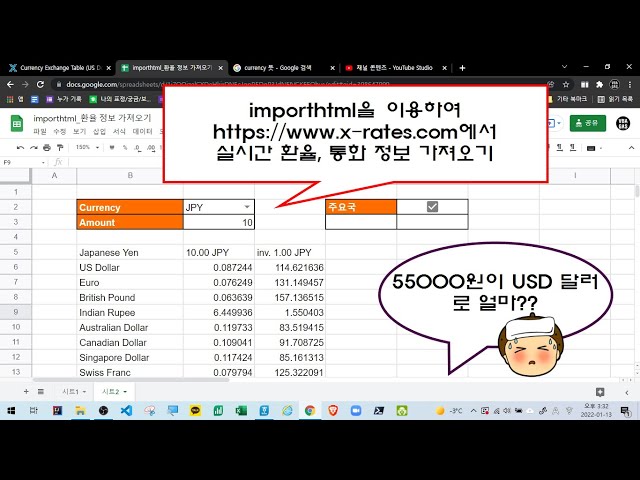The height and width of the screenshot is (480, 640).
Task: Click the Chrome address bar URL
Action: point(228,84)
